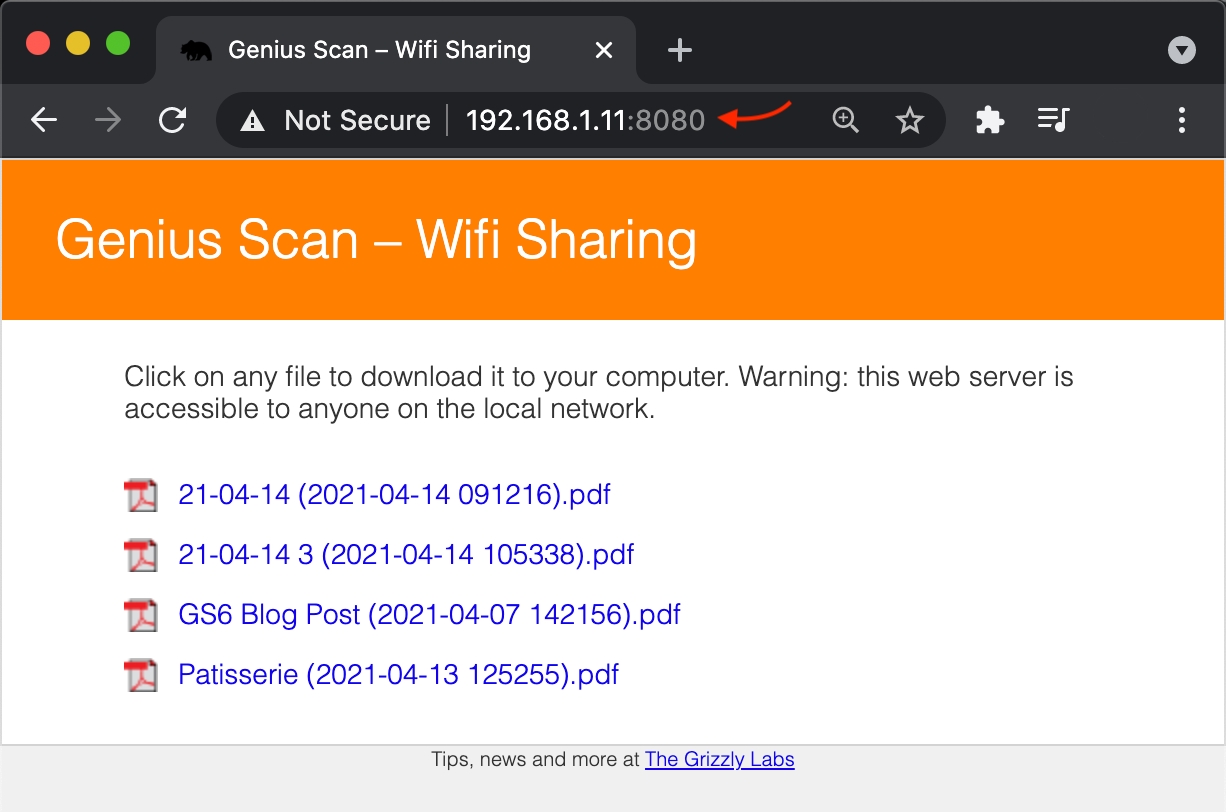1226x812 pixels.
Task: Click the red close window button
Action: click(x=38, y=44)
